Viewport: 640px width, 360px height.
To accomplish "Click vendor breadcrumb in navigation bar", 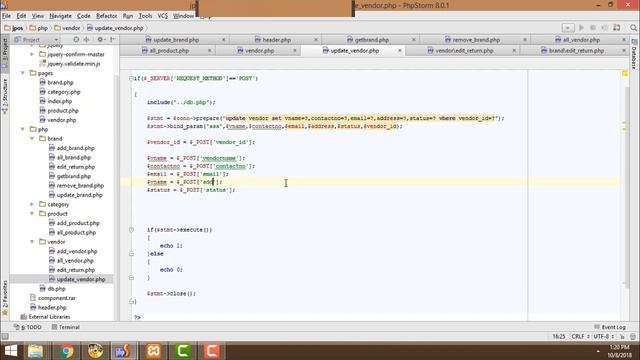I will [67, 28].
